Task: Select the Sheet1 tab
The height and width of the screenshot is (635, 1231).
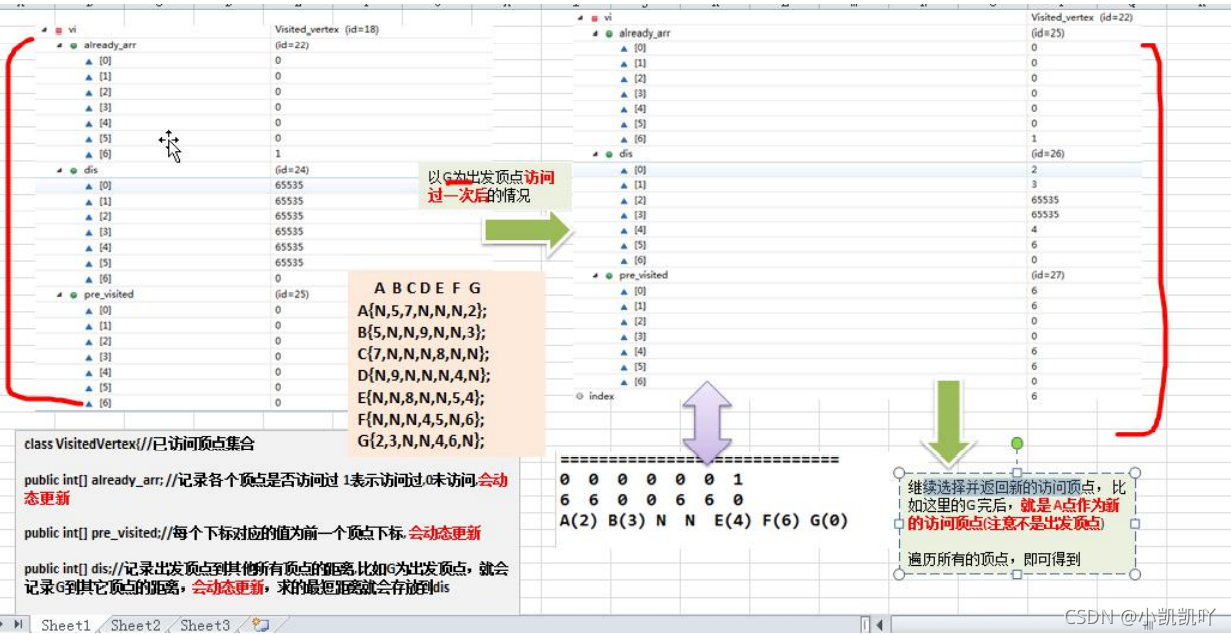Action: click(x=66, y=625)
